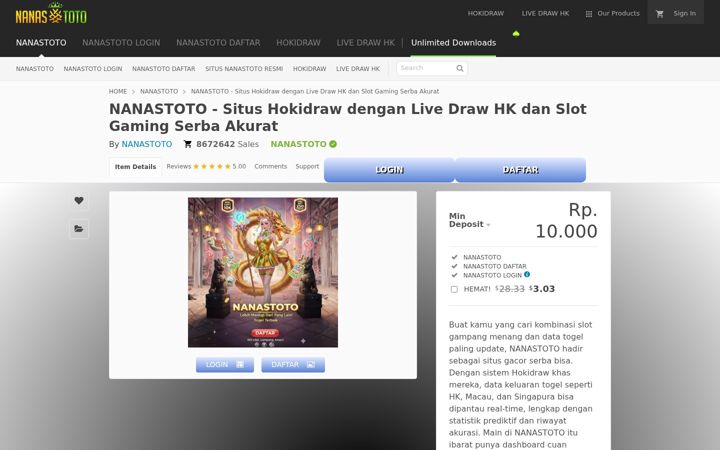Select LIVE DRAW HK in main navigation
This screenshot has width=720, height=450.
pos(366,43)
